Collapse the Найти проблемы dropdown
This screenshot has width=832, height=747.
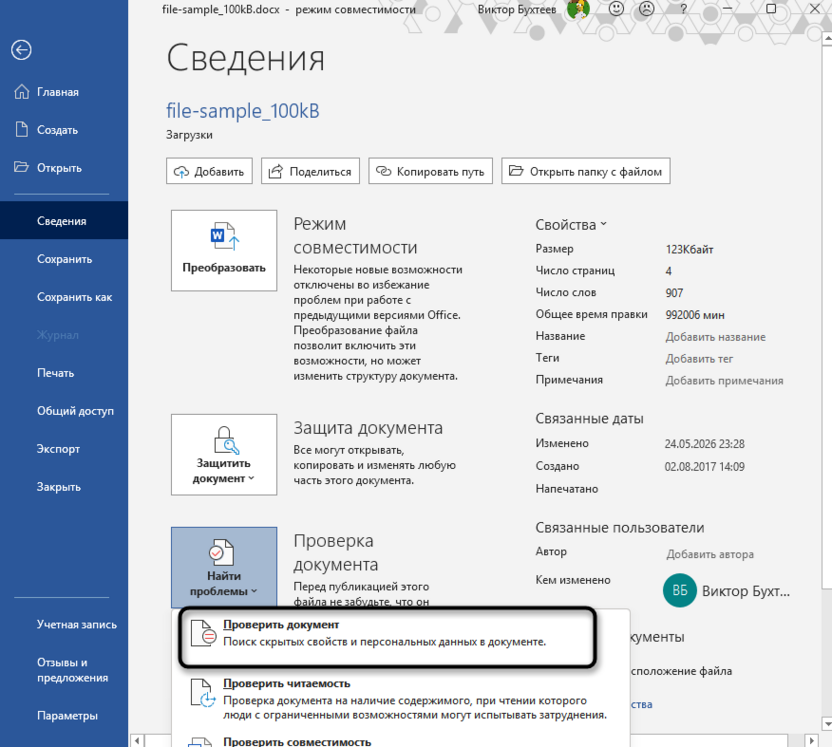[x=224, y=567]
